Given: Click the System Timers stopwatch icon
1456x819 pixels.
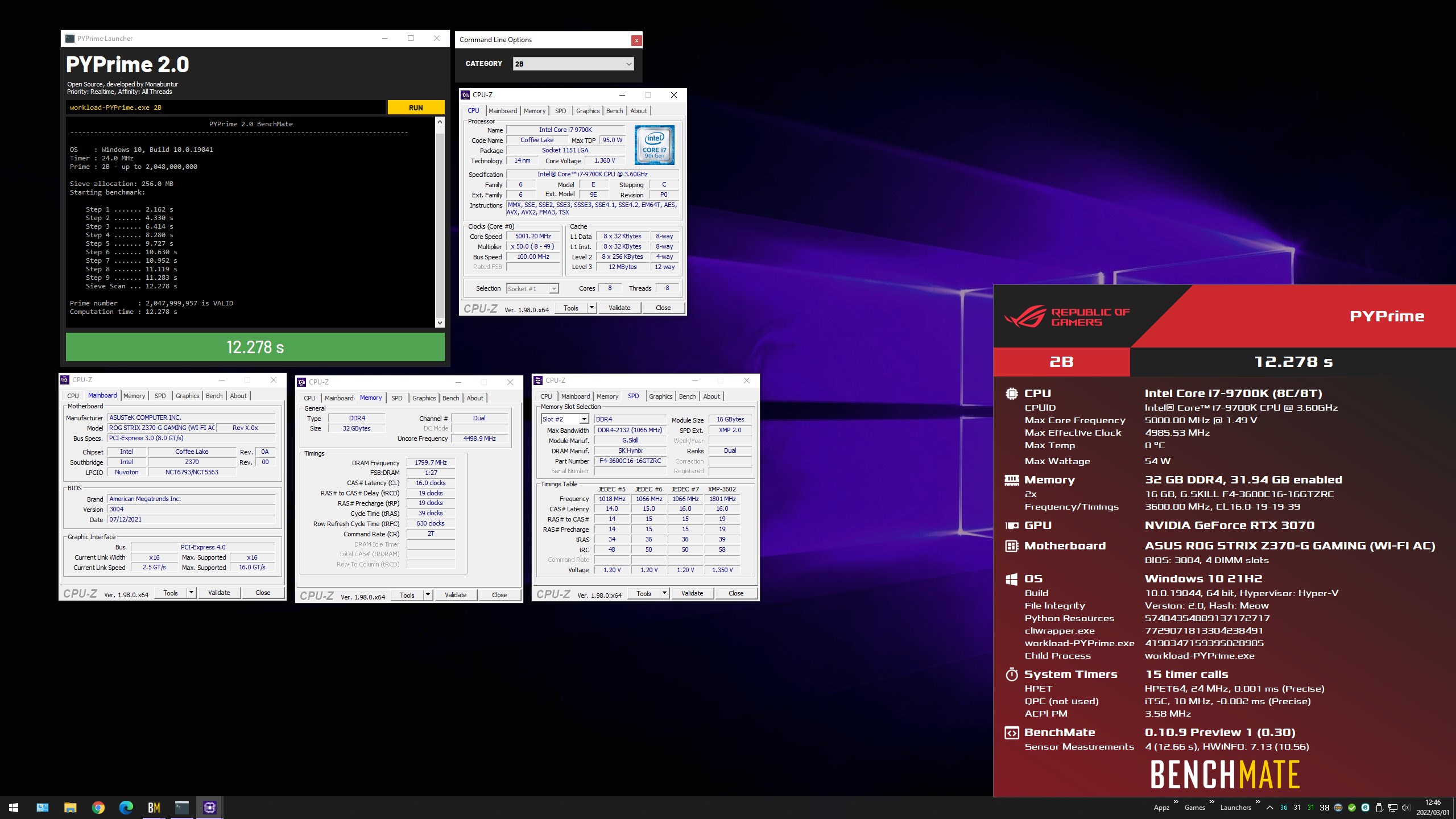Looking at the screenshot, I should pos(1011,675).
